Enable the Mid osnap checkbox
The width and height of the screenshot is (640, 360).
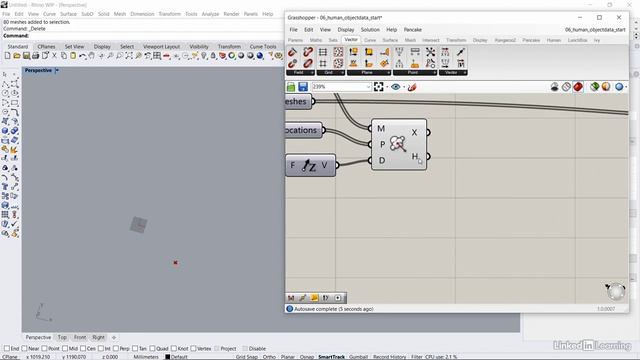65,349
